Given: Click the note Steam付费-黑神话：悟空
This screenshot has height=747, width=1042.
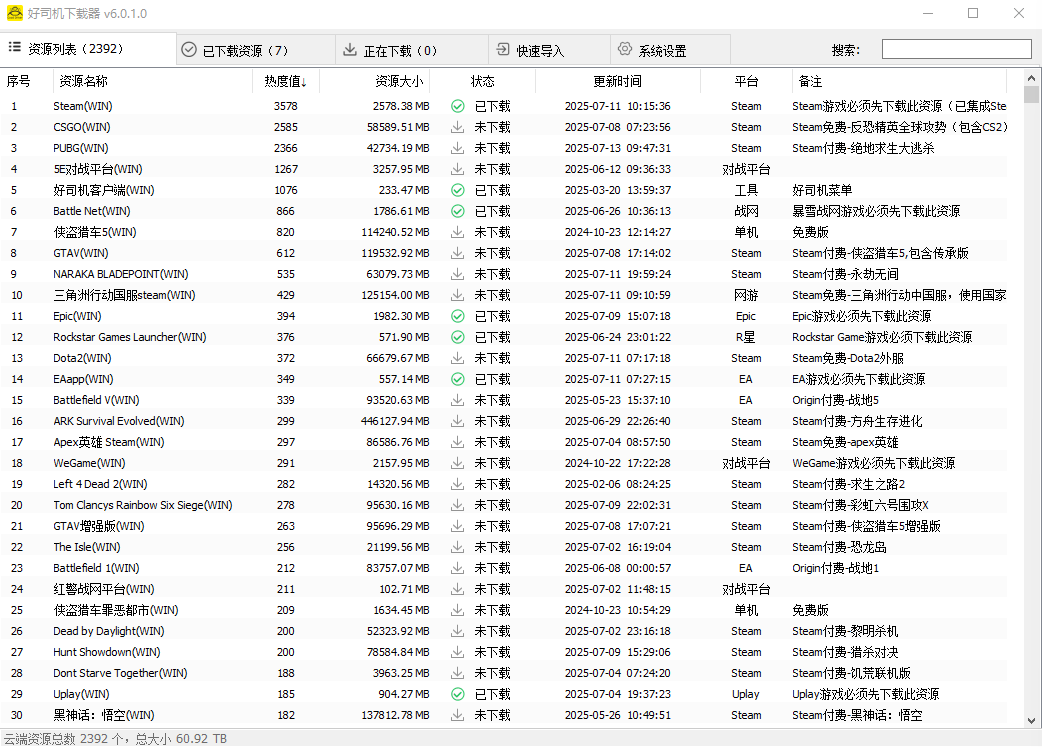Looking at the screenshot, I should (x=857, y=716).
